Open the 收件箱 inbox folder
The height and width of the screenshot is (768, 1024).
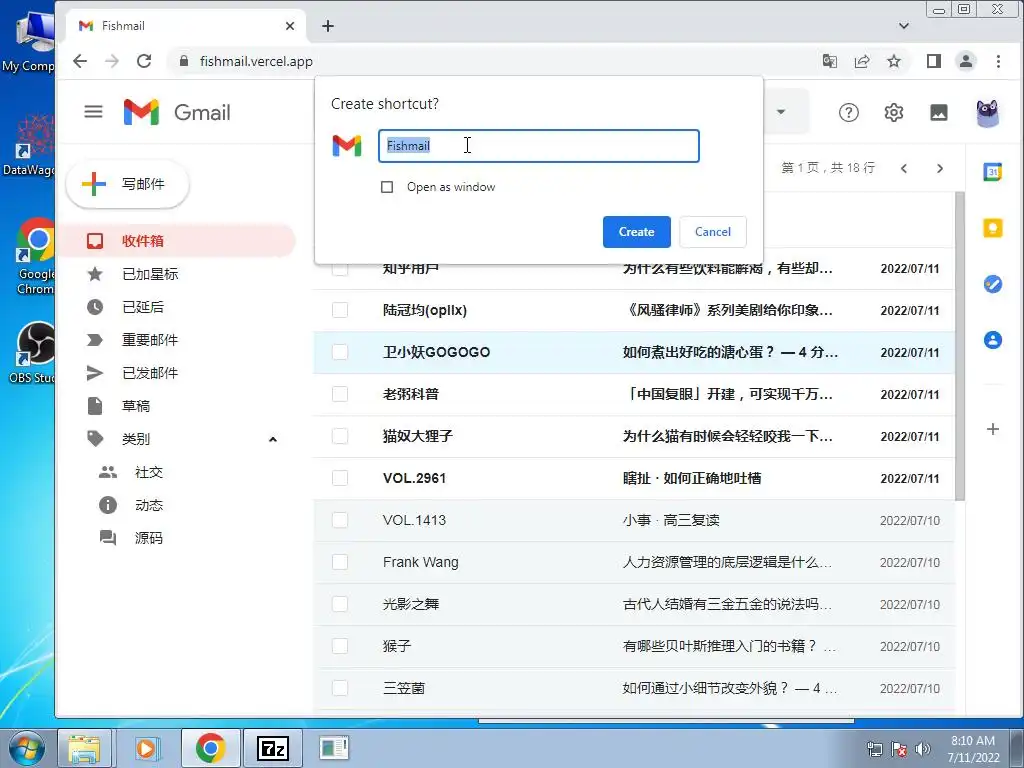point(178,241)
